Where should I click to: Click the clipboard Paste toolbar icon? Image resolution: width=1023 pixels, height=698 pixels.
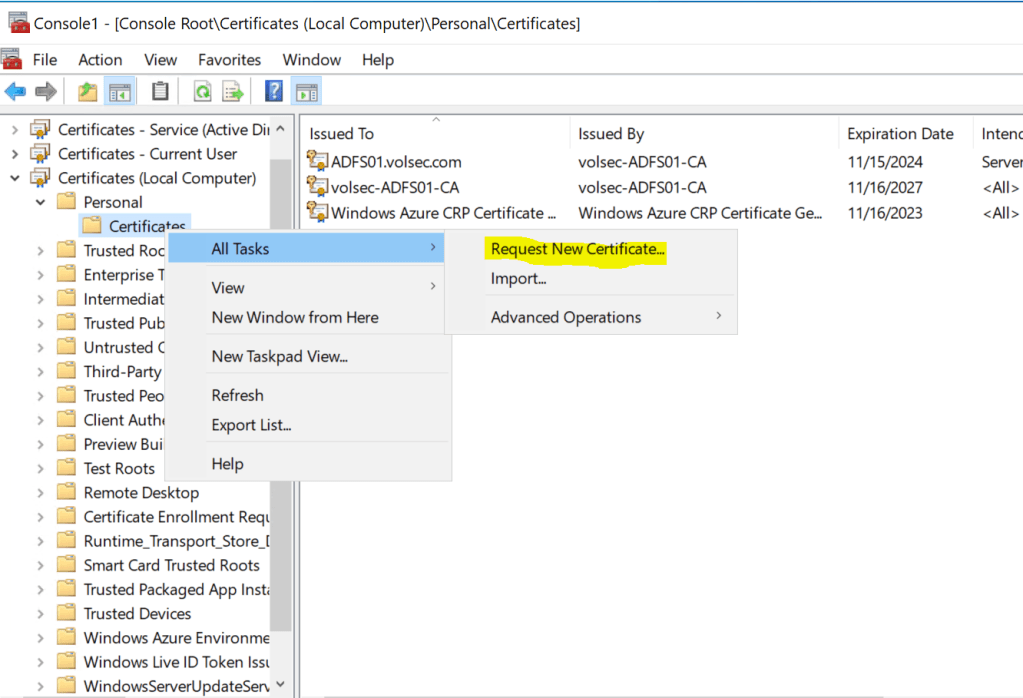coord(160,92)
